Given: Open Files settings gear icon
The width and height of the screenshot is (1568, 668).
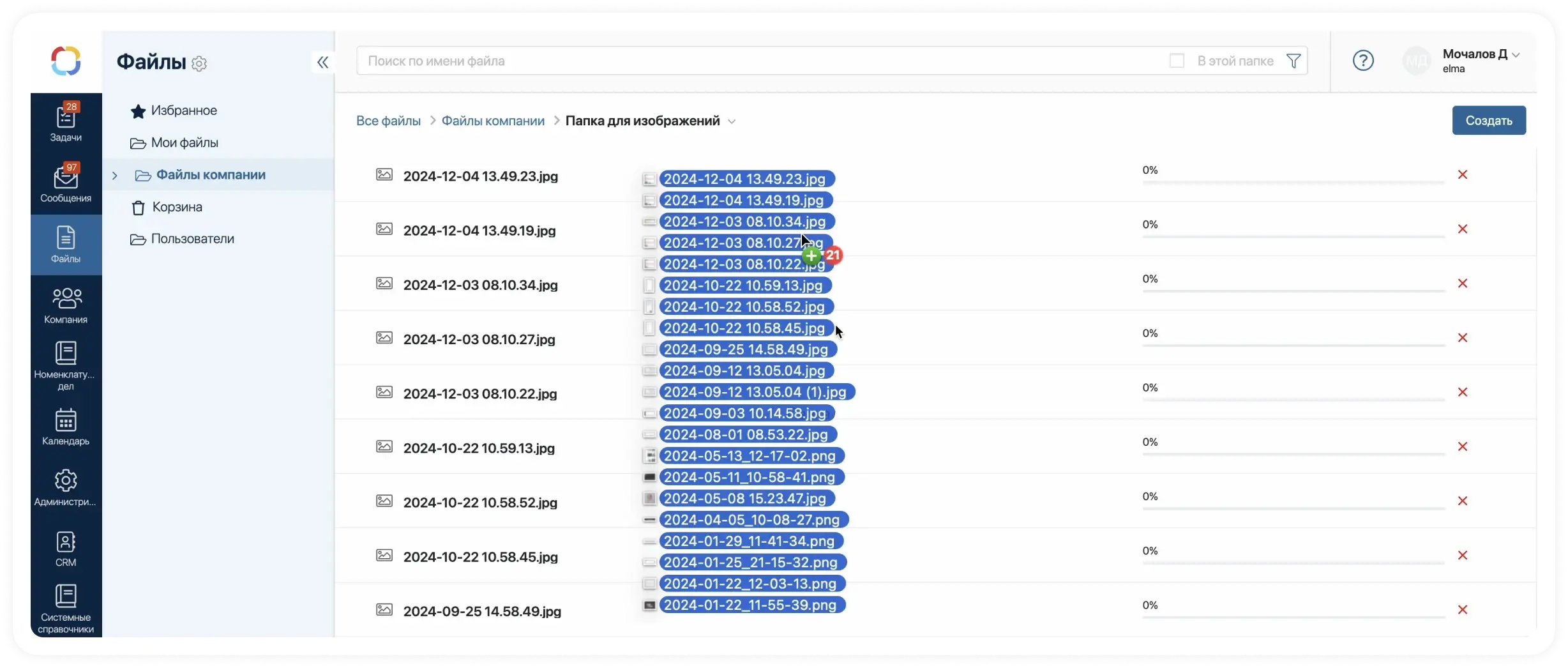Looking at the screenshot, I should [199, 64].
